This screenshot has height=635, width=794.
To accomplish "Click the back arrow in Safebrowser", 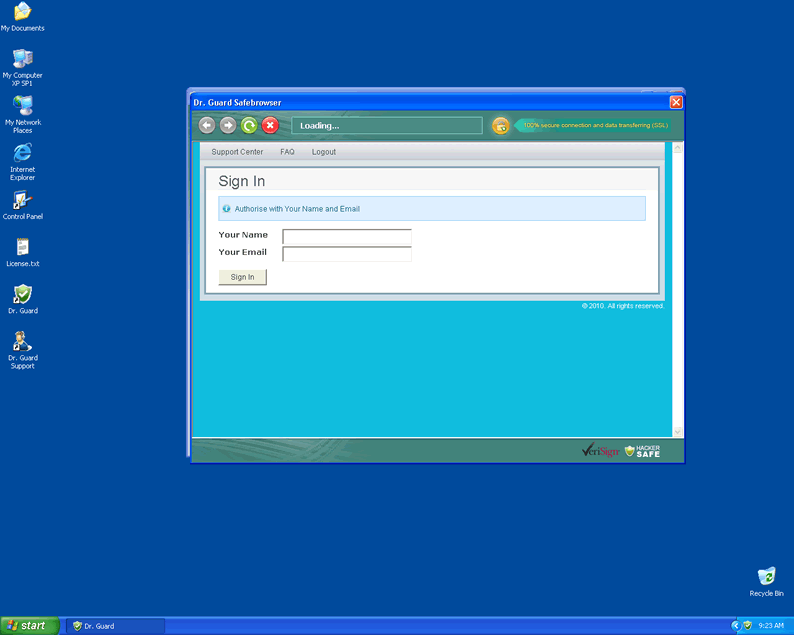I will click(x=207, y=125).
